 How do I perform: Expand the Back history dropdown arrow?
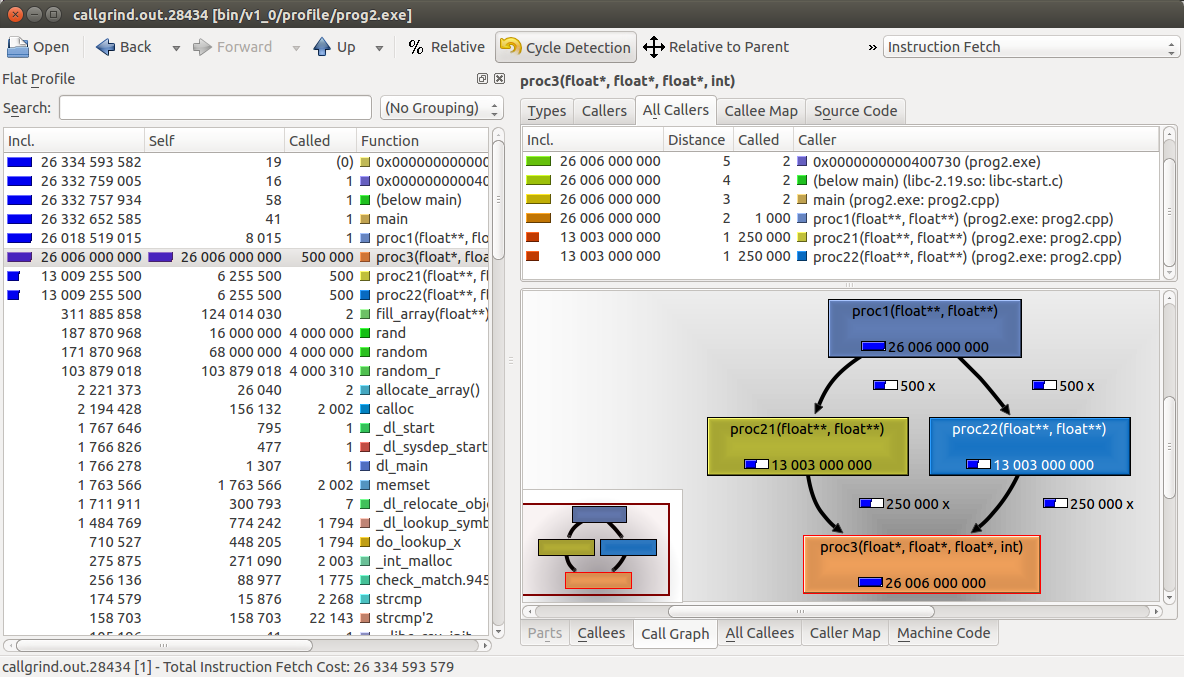(x=176, y=48)
